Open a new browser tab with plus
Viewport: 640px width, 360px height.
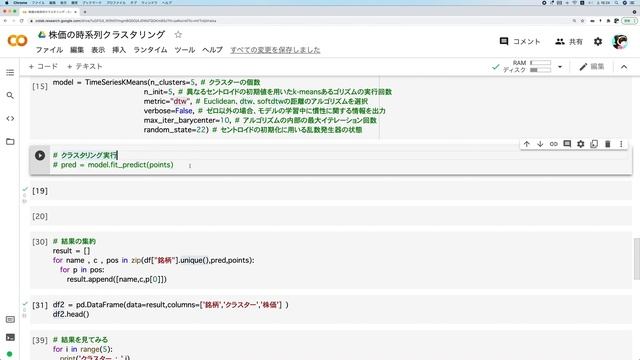[84, 12]
